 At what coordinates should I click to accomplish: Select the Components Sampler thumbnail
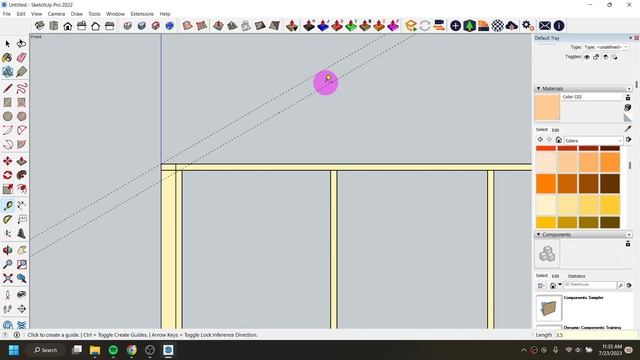pyautogui.click(x=549, y=308)
